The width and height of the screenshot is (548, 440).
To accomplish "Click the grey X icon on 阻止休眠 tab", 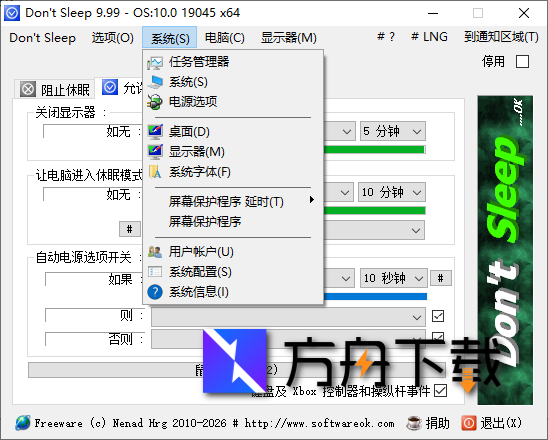I will (28, 89).
